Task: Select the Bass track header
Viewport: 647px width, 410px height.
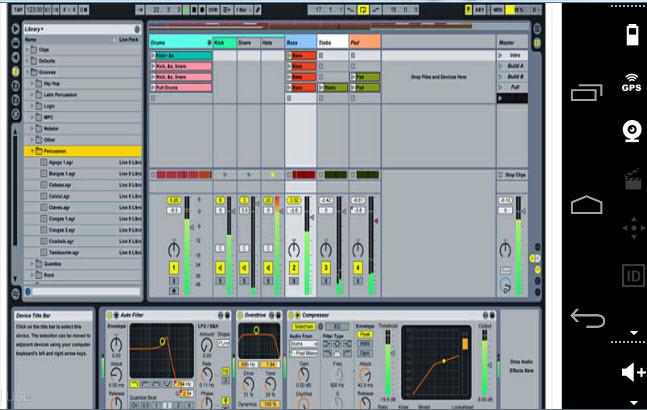Action: (x=300, y=42)
